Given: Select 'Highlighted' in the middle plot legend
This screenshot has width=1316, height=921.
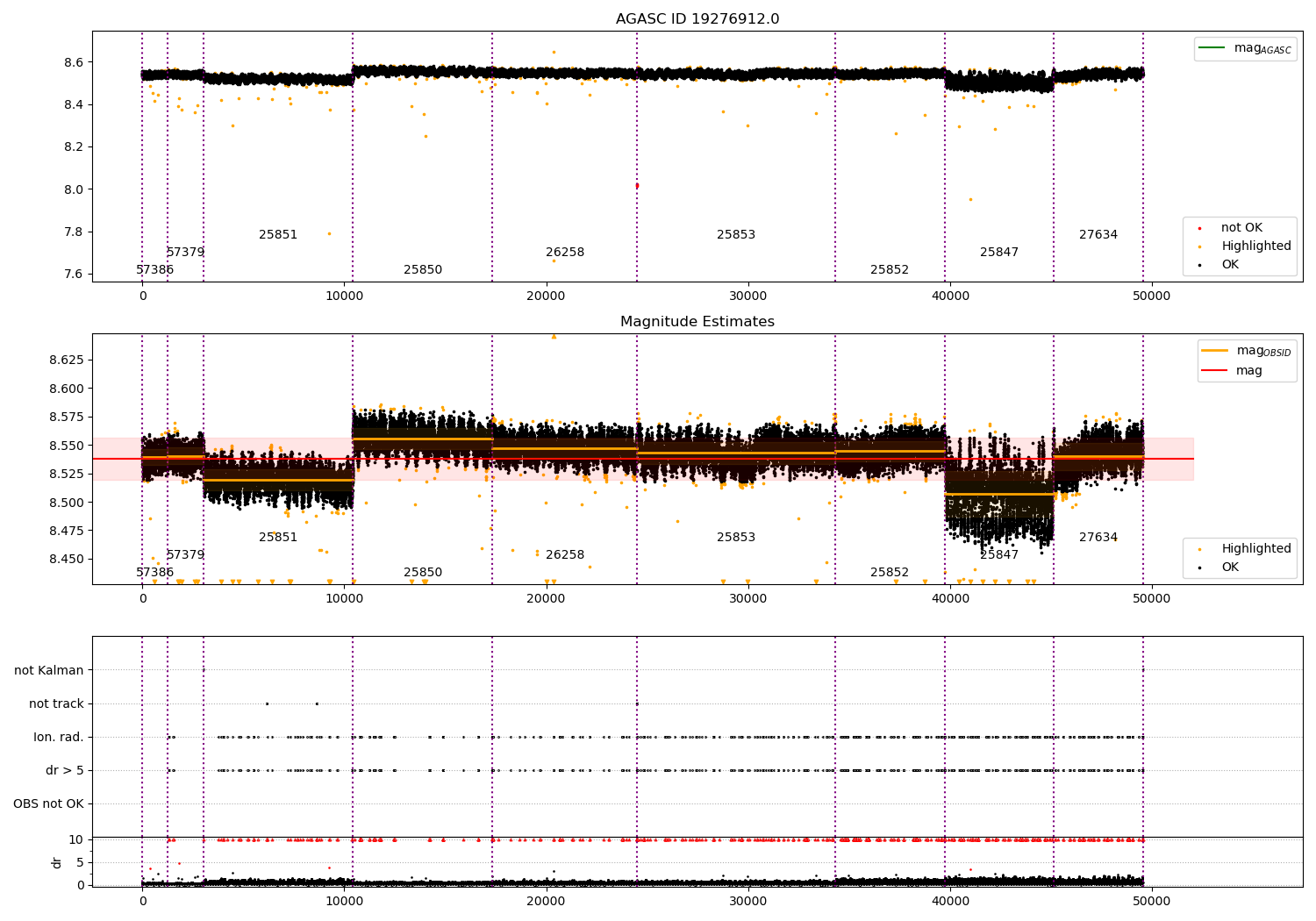Looking at the screenshot, I should [1256, 549].
